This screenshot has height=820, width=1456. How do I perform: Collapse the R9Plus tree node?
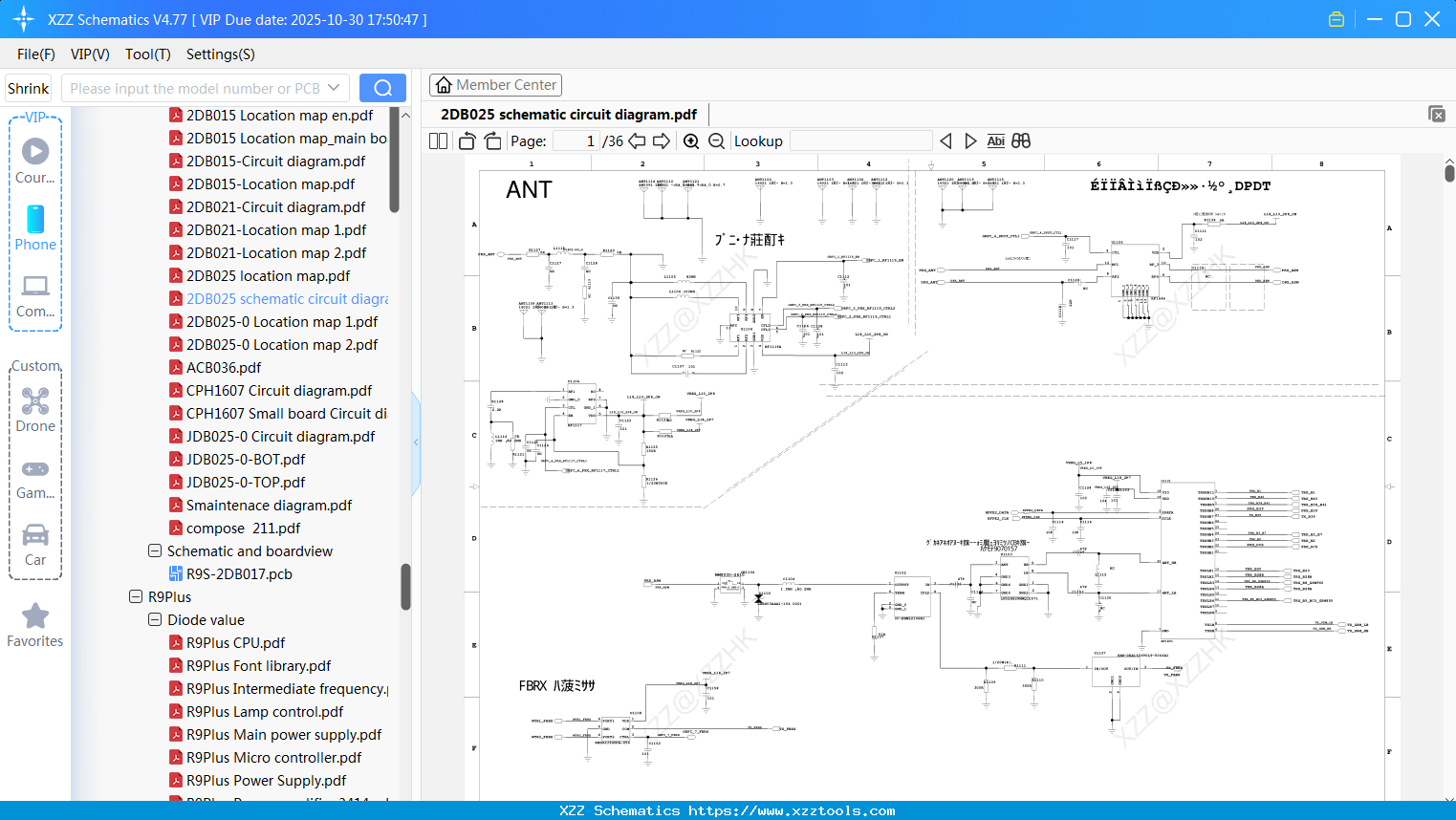(136, 596)
